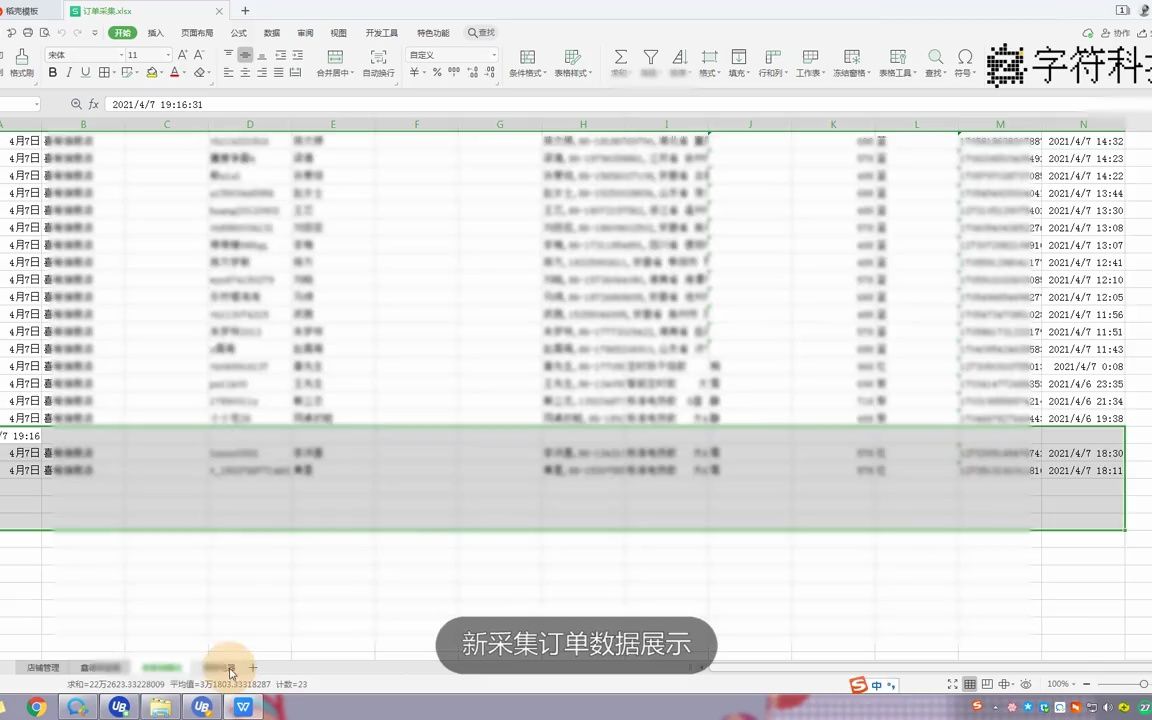The width and height of the screenshot is (1152, 720).
Task: Toggle italic formatting
Action: [69, 73]
